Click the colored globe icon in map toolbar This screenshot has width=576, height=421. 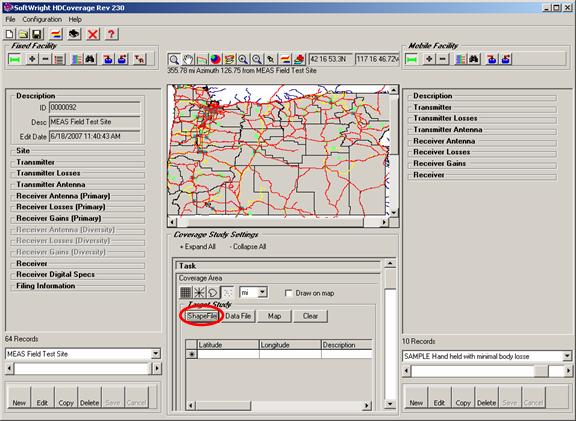[x=215, y=59]
